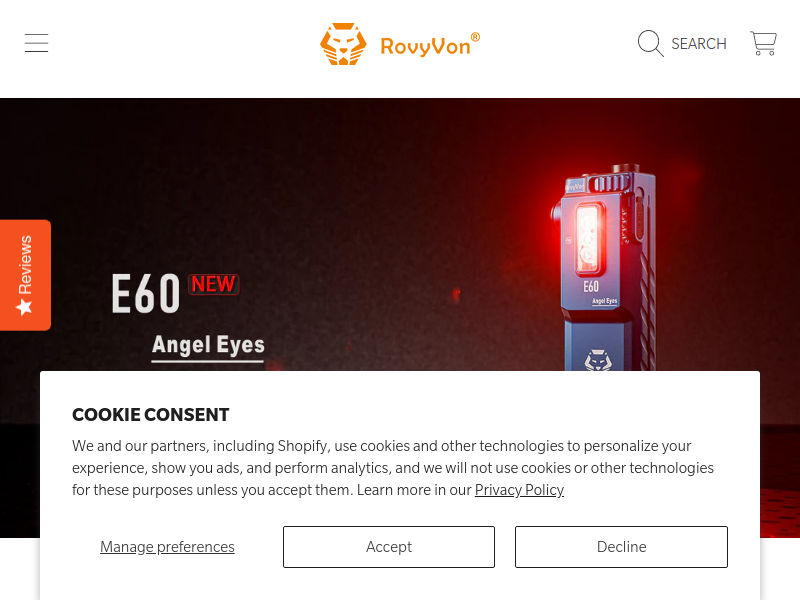
Task: Click the RovyVon brand name text
Action: coord(430,45)
